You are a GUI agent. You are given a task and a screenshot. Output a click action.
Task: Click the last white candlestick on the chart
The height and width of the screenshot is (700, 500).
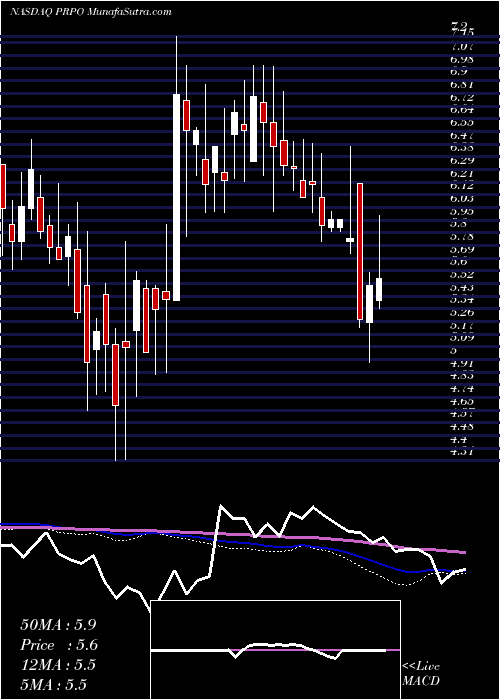[x=379, y=289]
